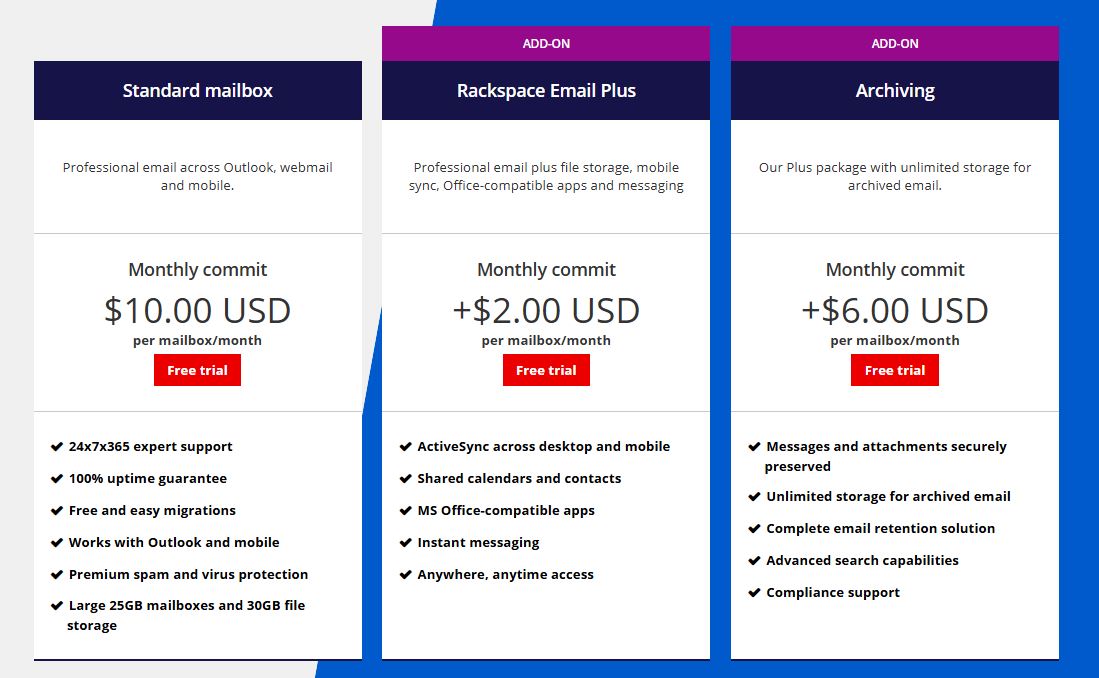Click the checkmark next to MS Office-compatible apps
This screenshot has height=678, width=1099.
click(x=406, y=510)
